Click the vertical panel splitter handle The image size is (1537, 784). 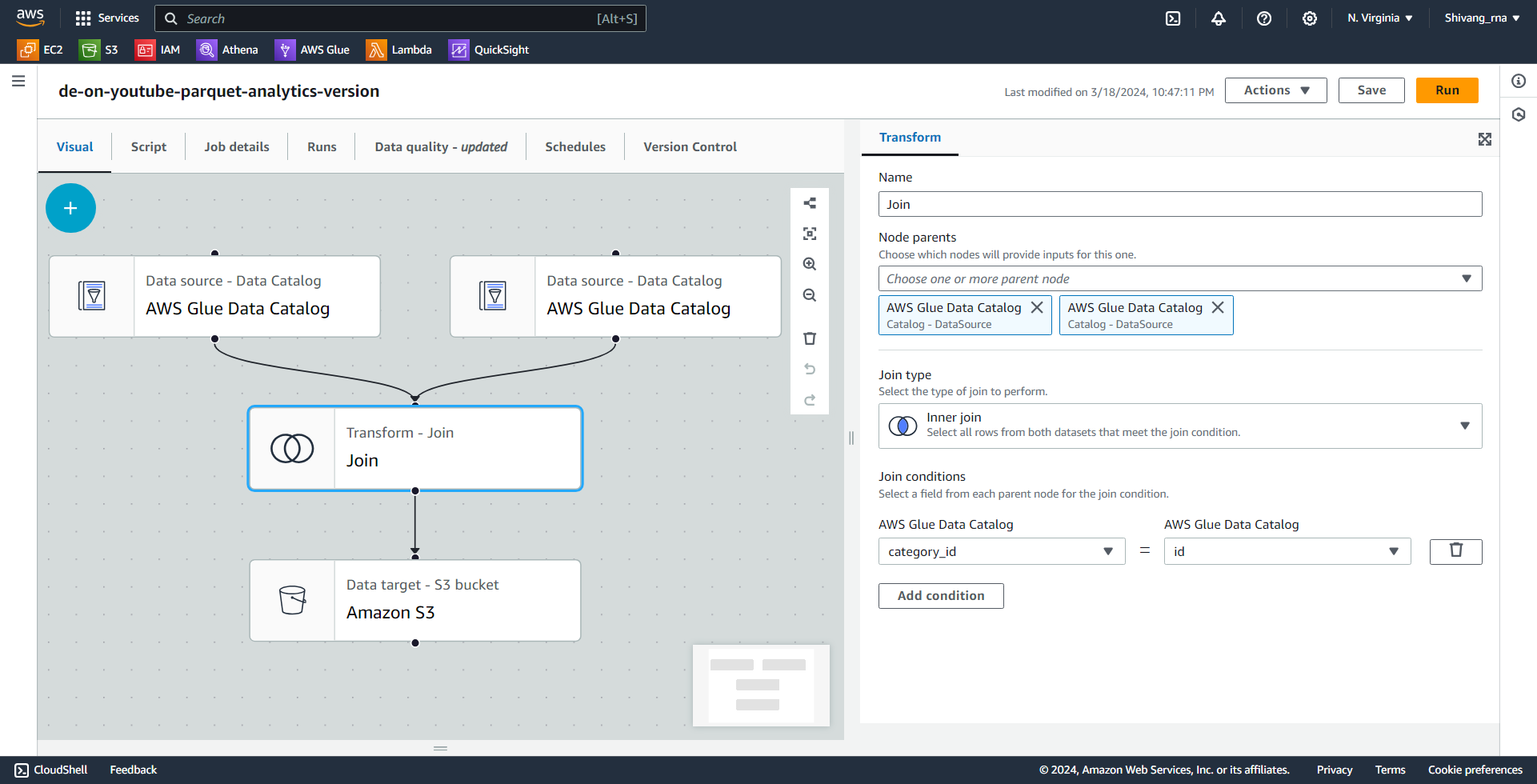[851, 438]
